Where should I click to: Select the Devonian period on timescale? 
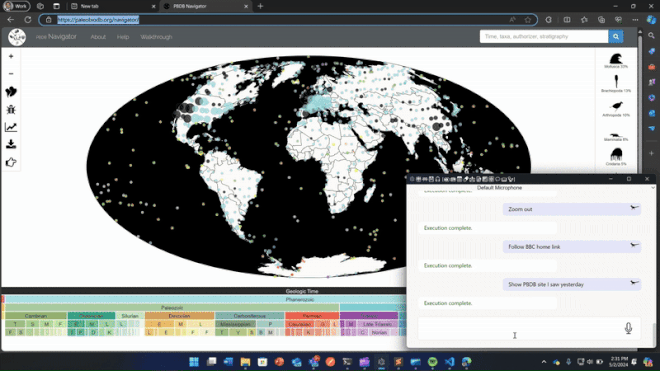tap(179, 316)
